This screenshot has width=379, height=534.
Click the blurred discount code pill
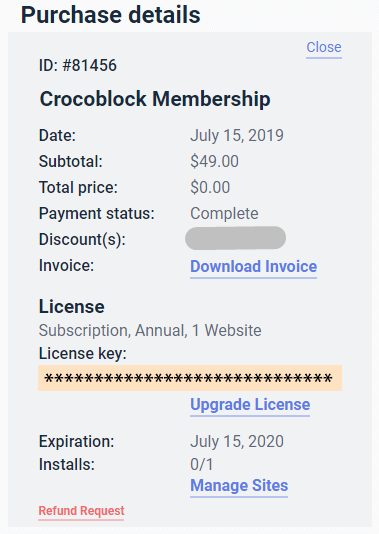[x=235, y=238]
